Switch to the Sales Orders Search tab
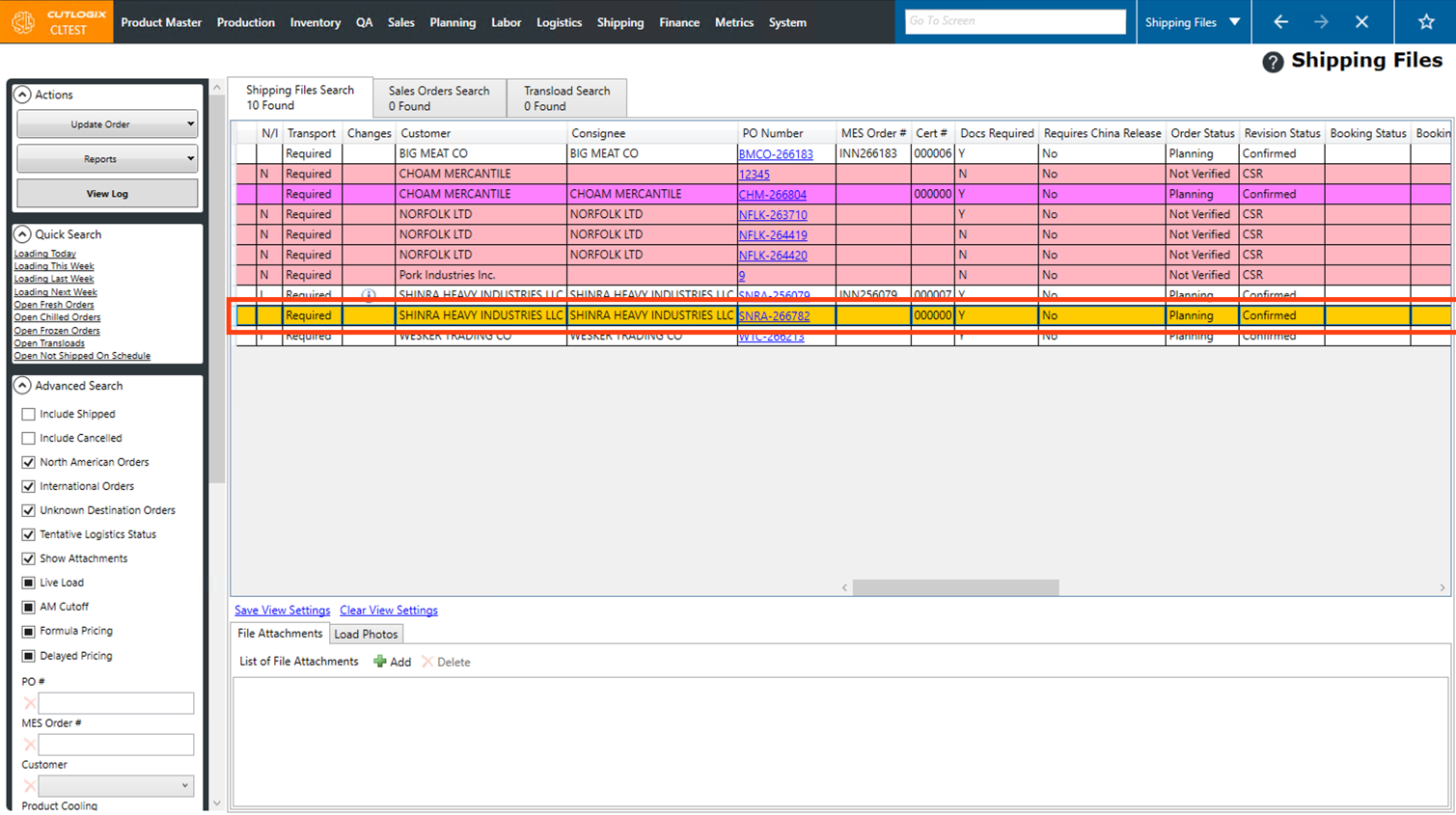The height and width of the screenshot is (815, 1456). pos(439,97)
